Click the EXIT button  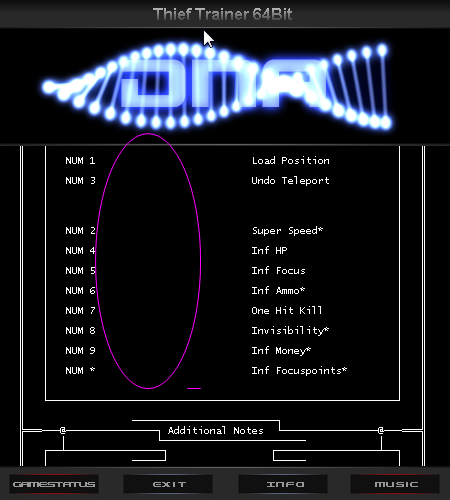pos(168,484)
